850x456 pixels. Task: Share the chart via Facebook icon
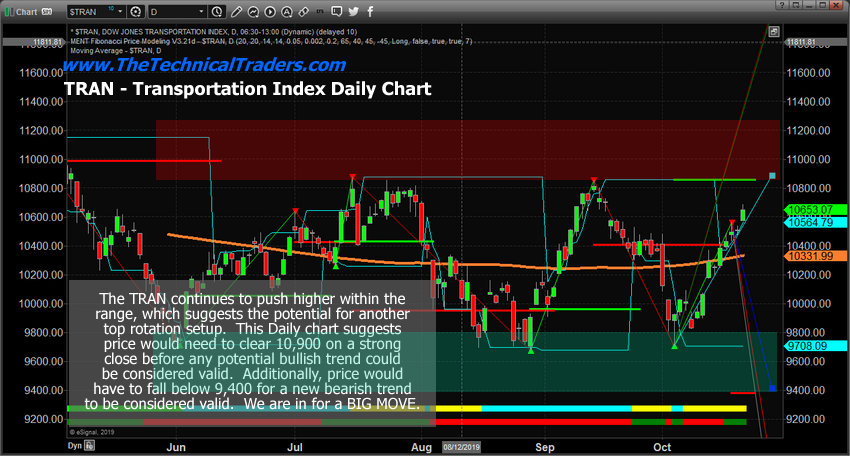tap(370, 11)
